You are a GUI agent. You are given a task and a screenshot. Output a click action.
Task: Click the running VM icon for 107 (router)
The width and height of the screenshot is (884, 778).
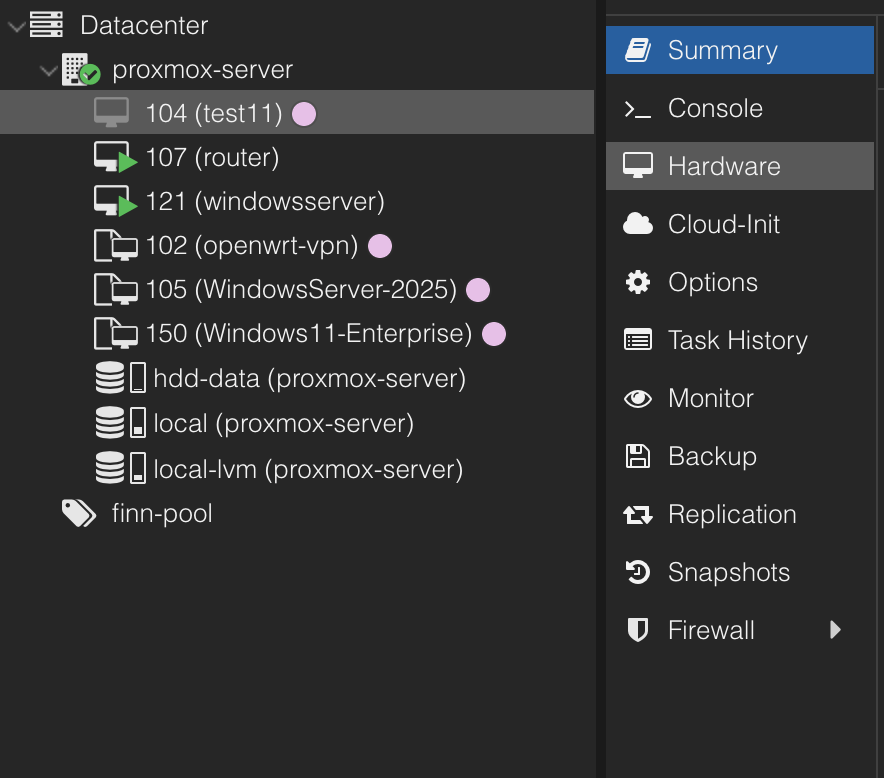114,158
